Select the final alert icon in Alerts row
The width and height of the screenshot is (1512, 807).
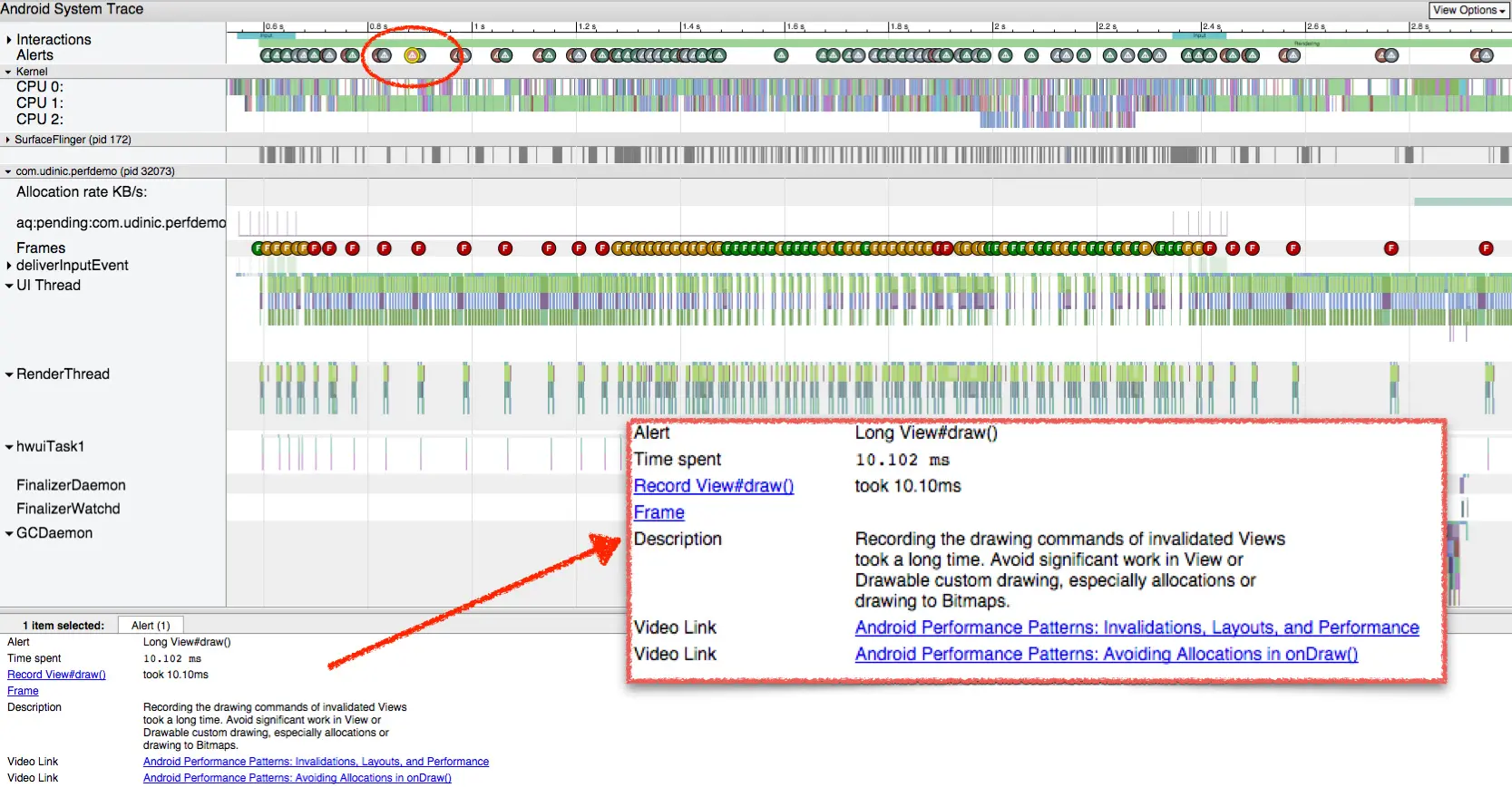point(1486,55)
